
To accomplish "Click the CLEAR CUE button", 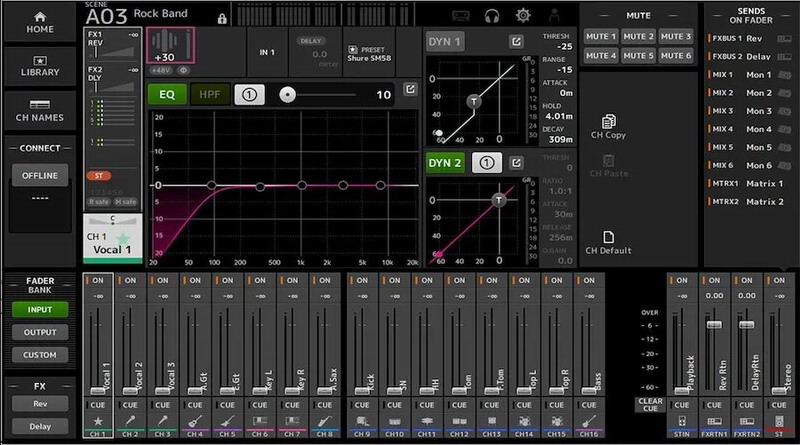I will pos(650,405).
